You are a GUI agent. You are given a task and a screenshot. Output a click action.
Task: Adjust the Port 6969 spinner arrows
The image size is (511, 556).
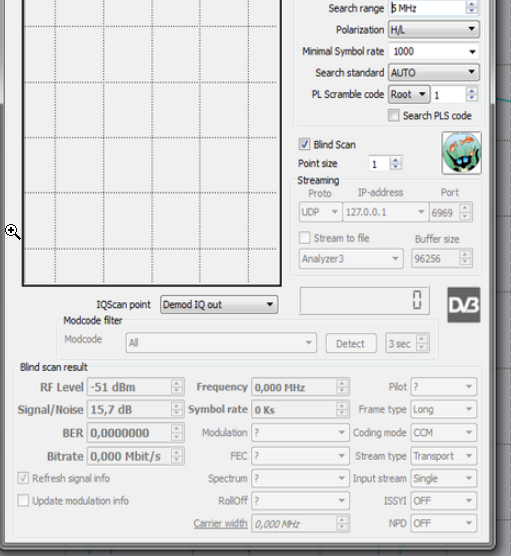(465, 212)
